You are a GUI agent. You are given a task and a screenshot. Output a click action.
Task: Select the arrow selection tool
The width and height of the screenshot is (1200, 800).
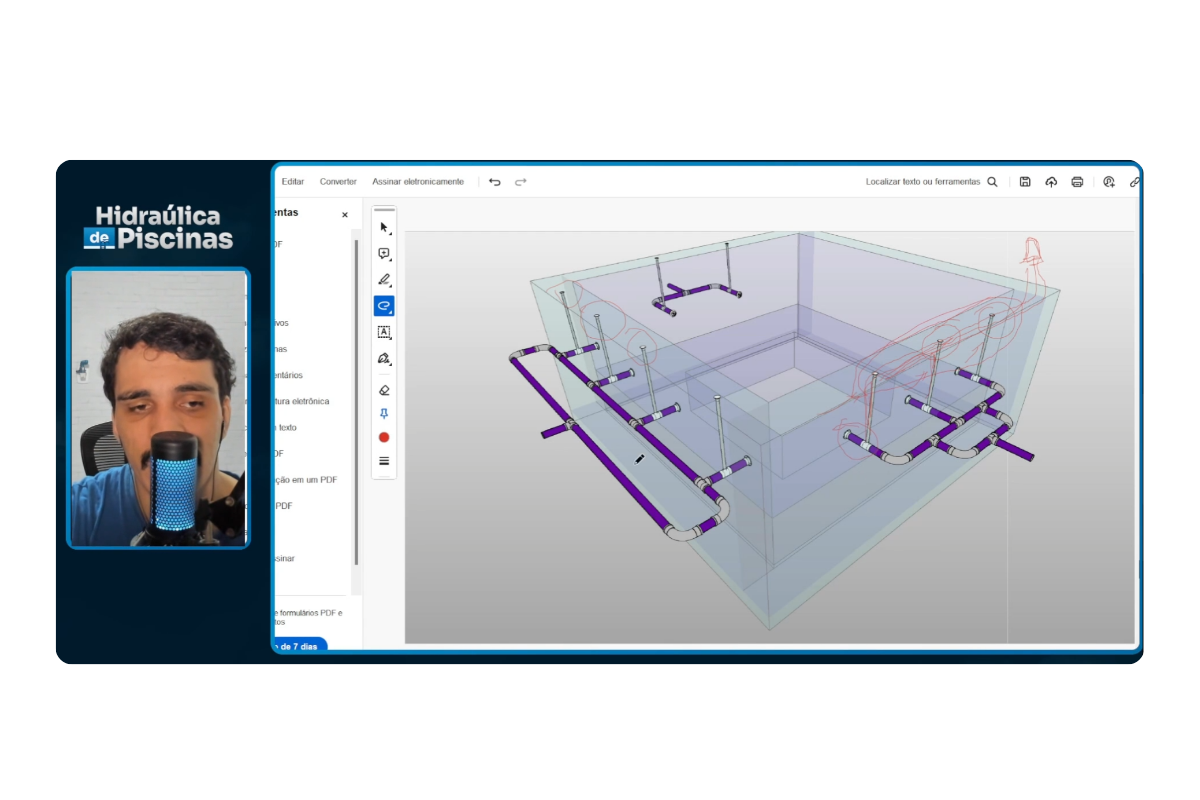coord(384,228)
